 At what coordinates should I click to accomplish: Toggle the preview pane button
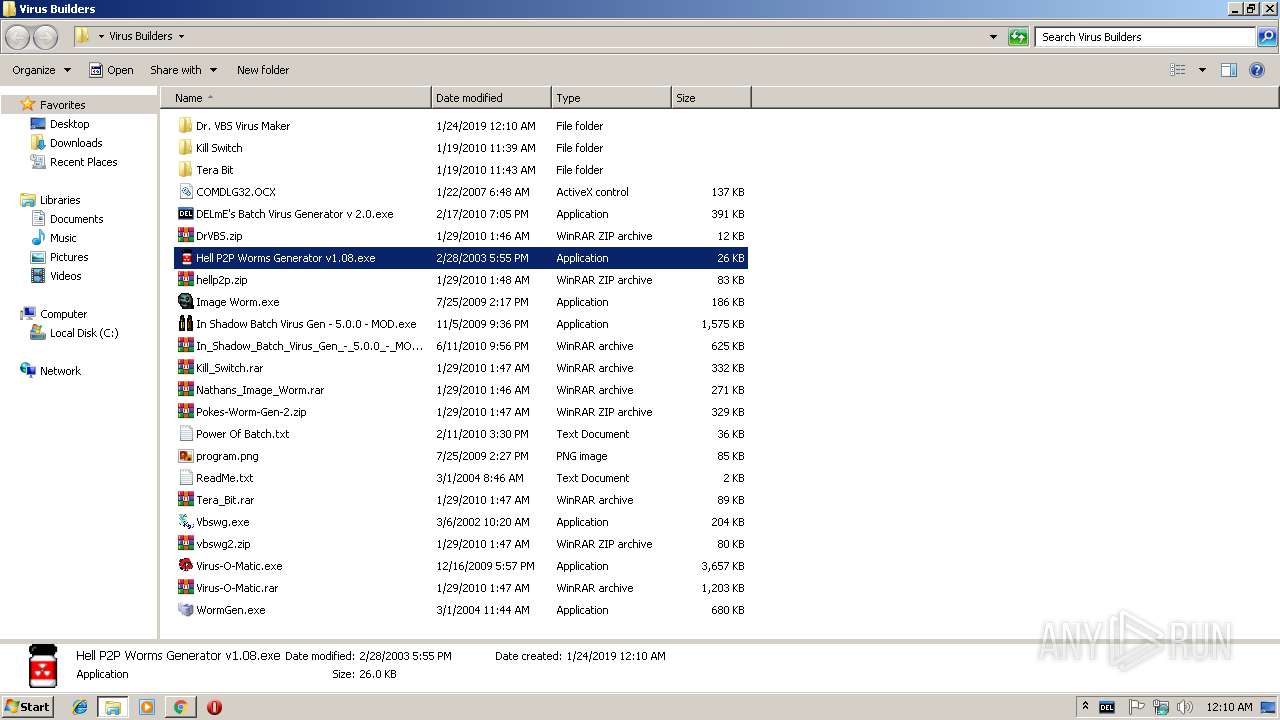pyautogui.click(x=1229, y=70)
